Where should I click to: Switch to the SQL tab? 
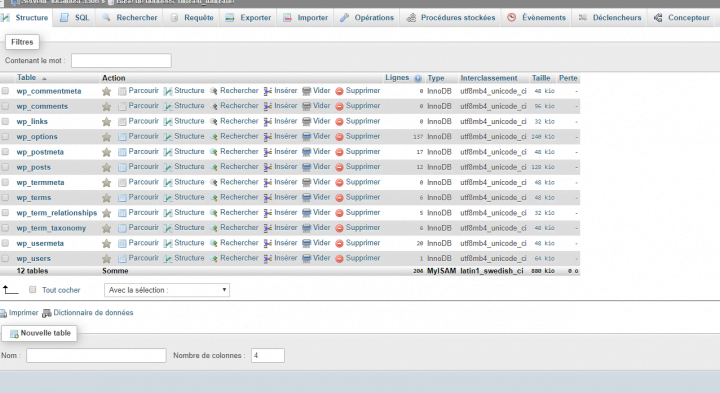coord(75,17)
